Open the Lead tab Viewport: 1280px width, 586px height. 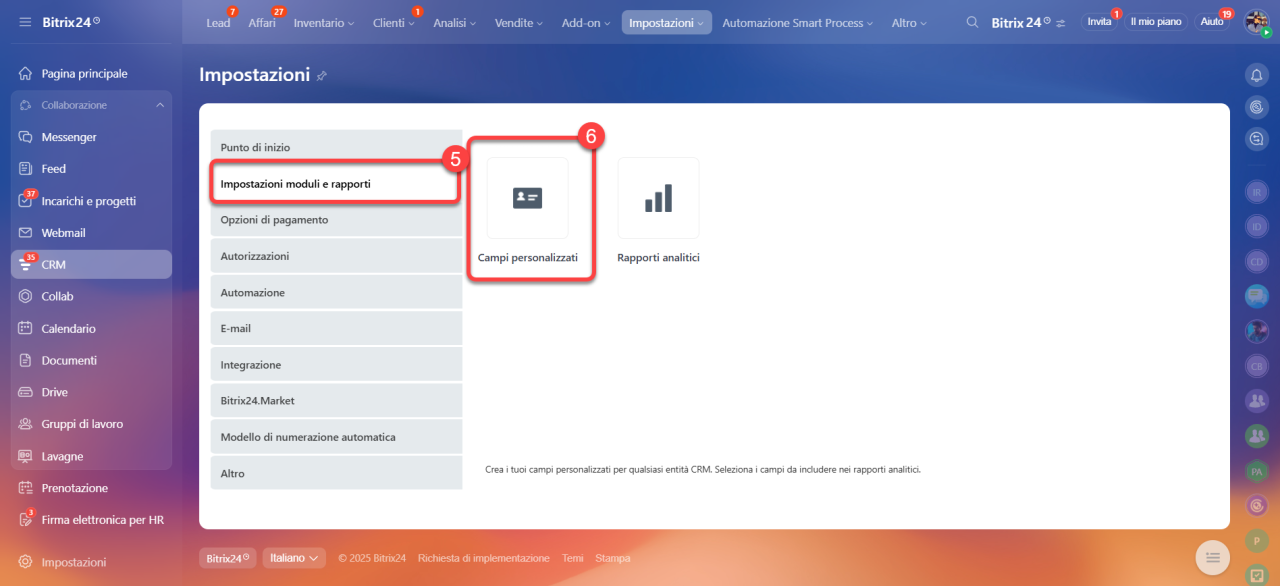click(218, 22)
